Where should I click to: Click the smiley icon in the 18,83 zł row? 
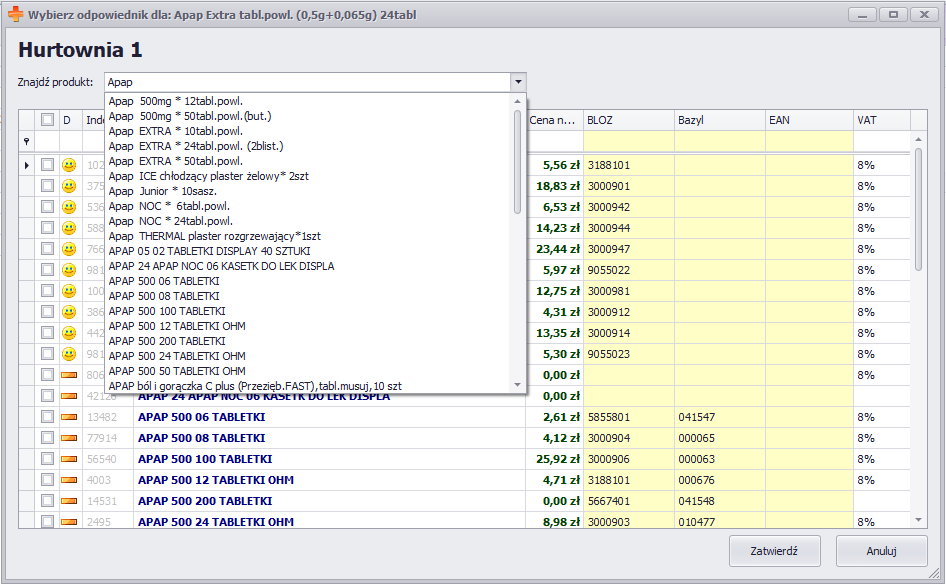point(69,186)
